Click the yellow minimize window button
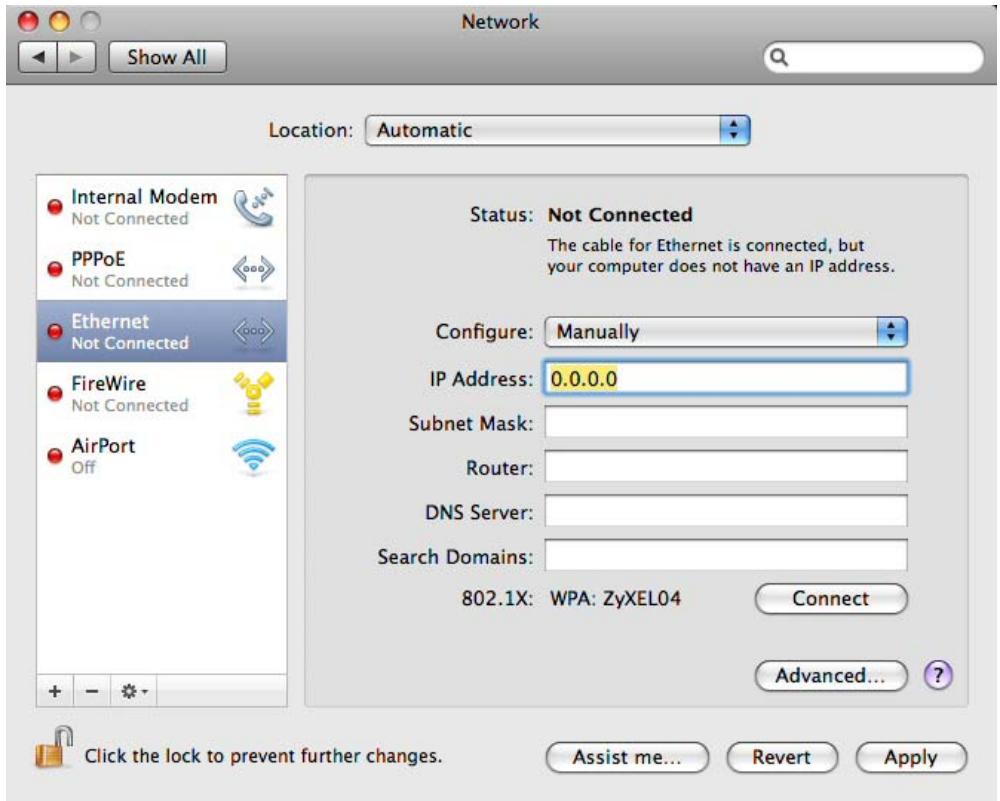 coord(59,22)
